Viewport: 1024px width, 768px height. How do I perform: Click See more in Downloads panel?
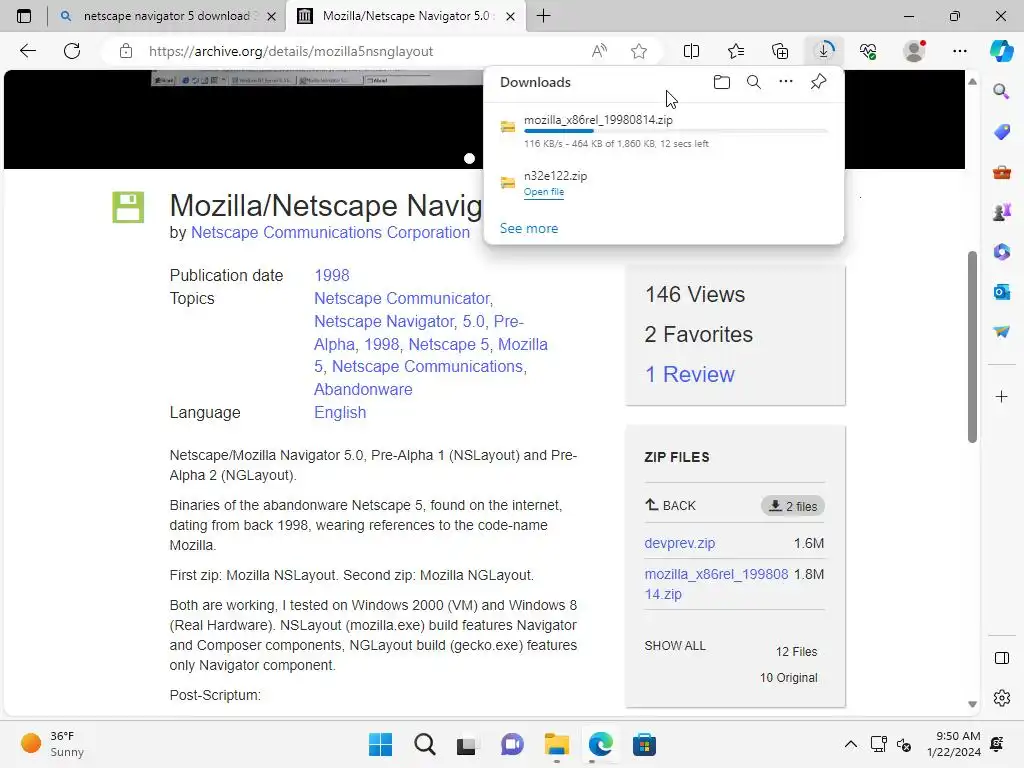pyautogui.click(x=529, y=229)
